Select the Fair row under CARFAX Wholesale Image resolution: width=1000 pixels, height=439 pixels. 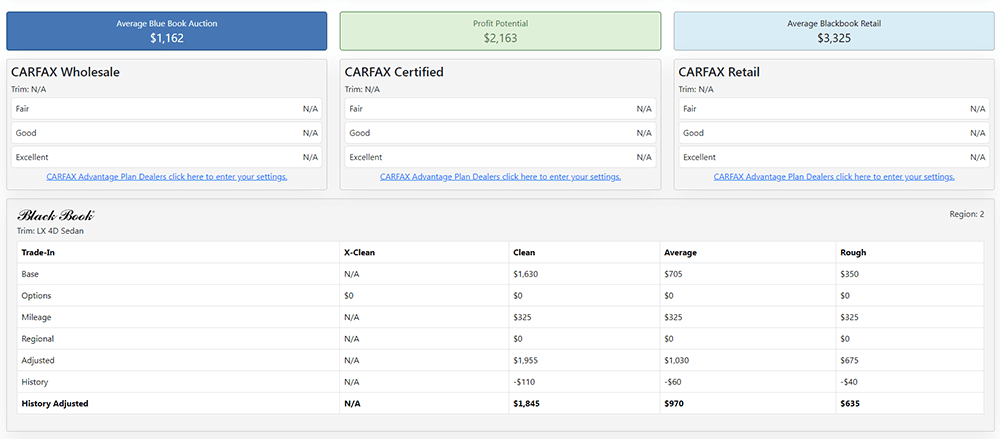(166, 109)
